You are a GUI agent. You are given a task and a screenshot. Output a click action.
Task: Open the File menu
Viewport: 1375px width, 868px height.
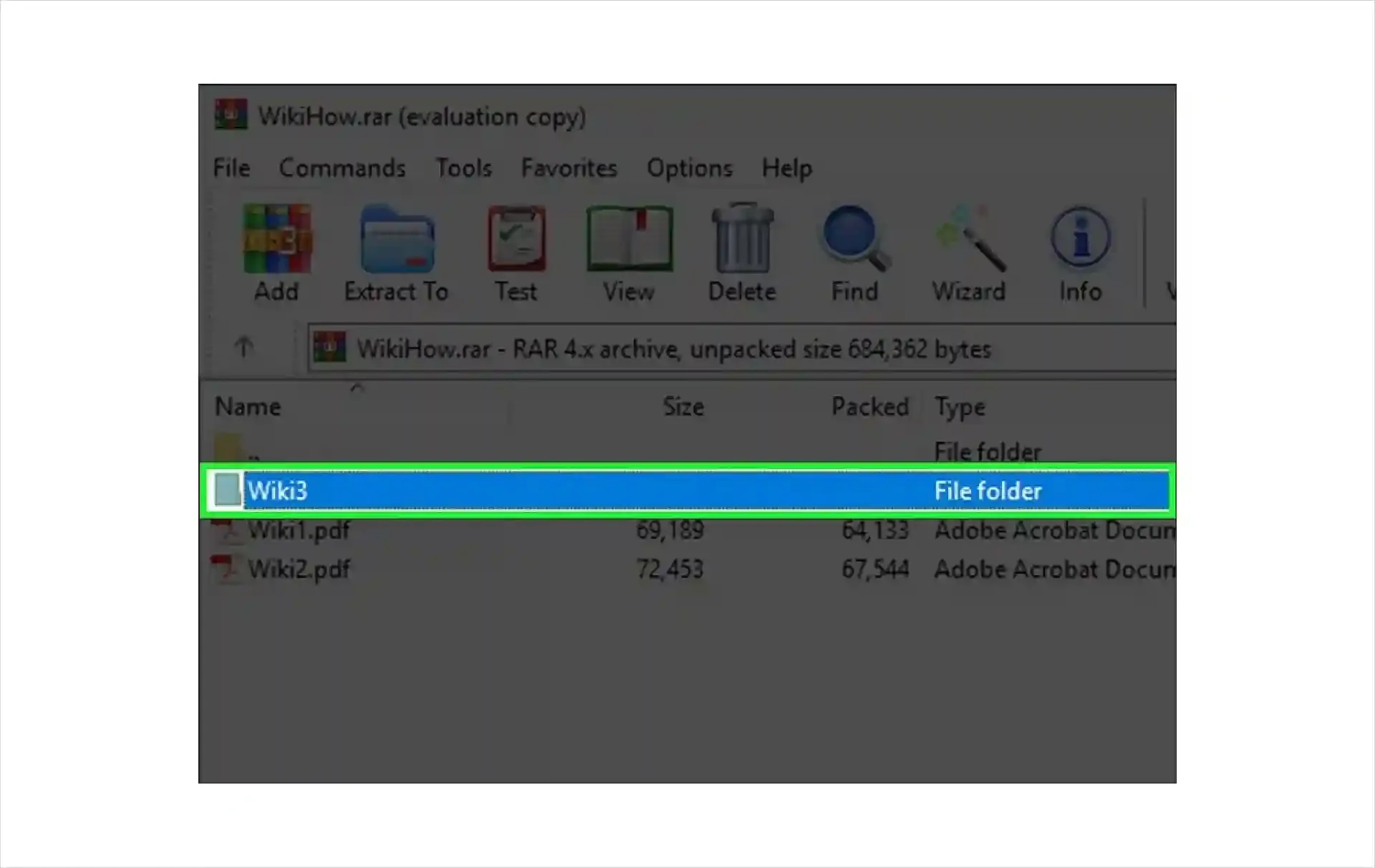pyautogui.click(x=230, y=167)
